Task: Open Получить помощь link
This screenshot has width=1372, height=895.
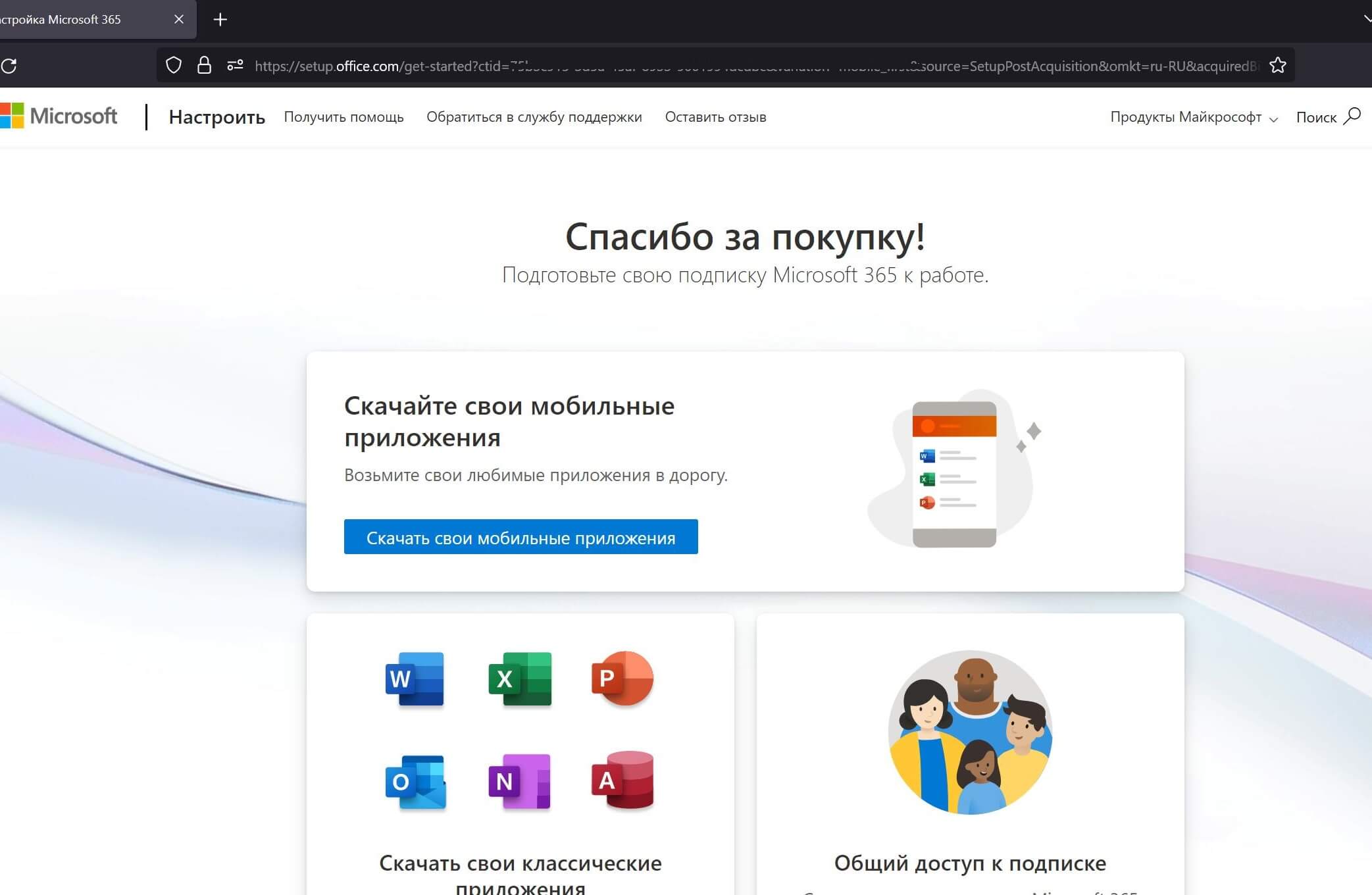Action: click(x=343, y=117)
